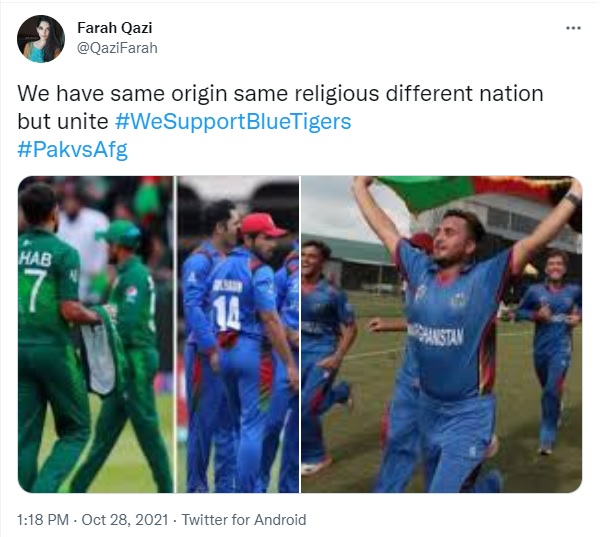This screenshot has width=600, height=537.
Task: Click the Oct 28, 2021 date
Action: click(125, 520)
